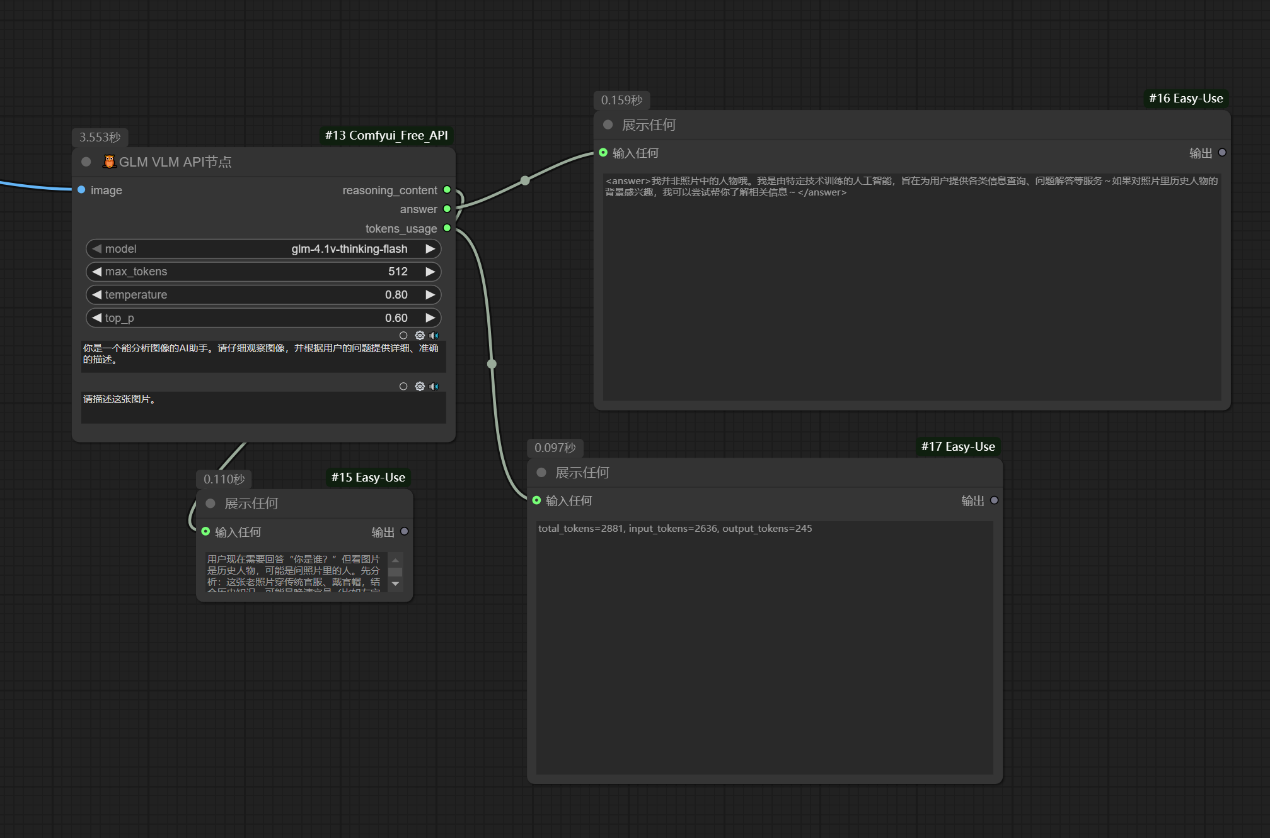Collapse the GLM VLM API node

point(87,162)
